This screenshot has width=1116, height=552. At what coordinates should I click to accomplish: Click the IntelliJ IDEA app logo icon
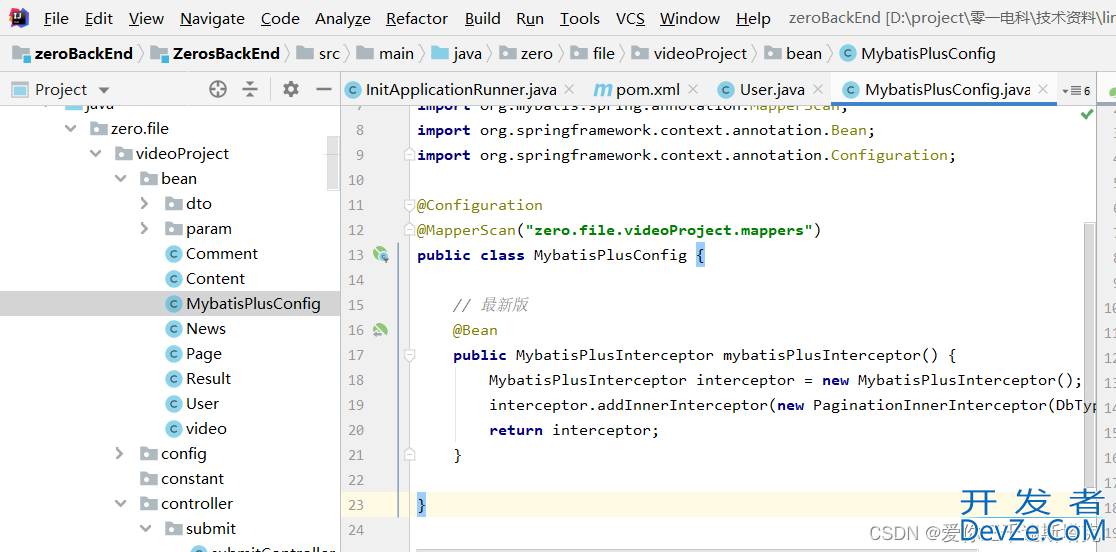(x=19, y=18)
